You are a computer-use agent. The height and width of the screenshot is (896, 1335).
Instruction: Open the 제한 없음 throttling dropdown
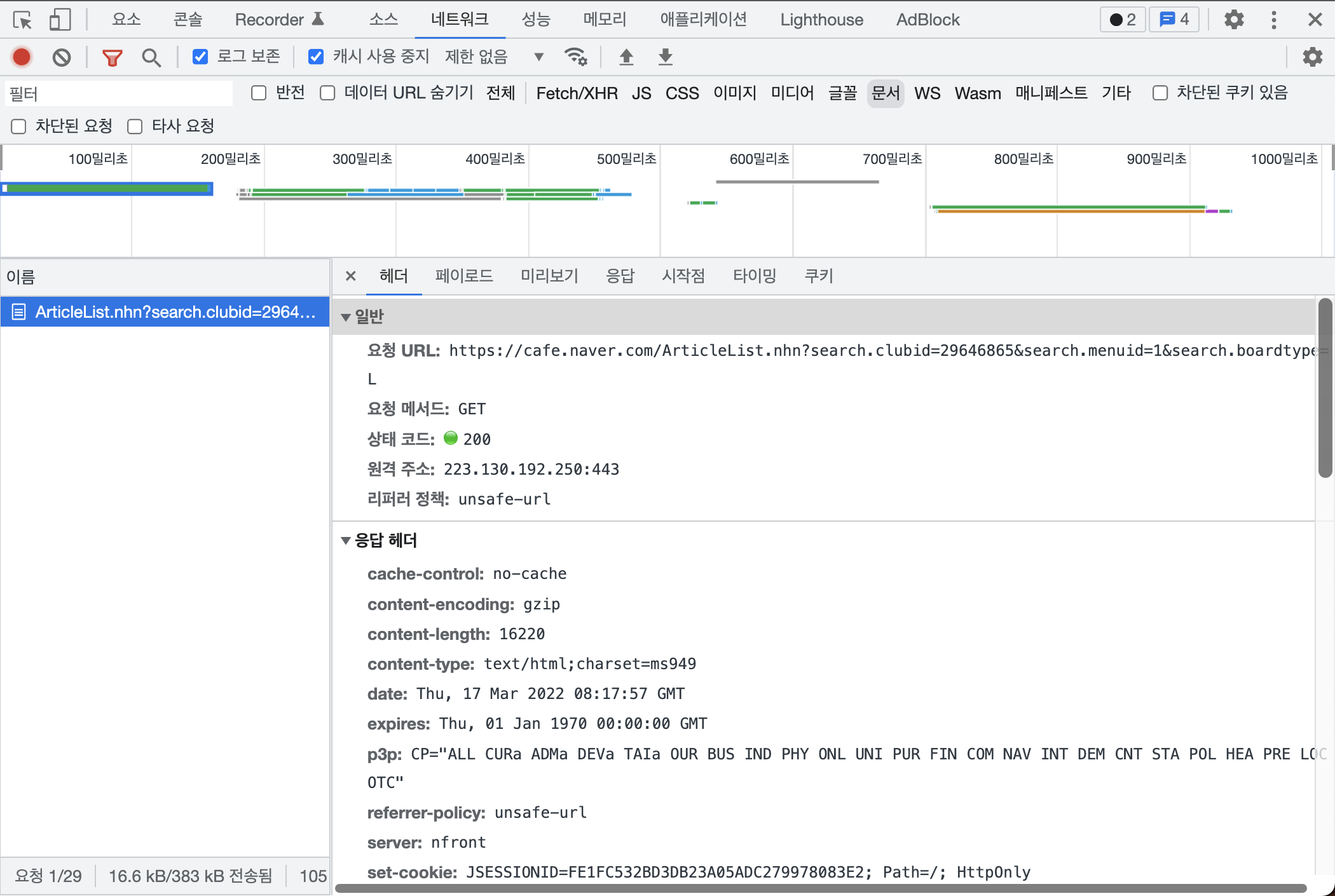coord(494,57)
